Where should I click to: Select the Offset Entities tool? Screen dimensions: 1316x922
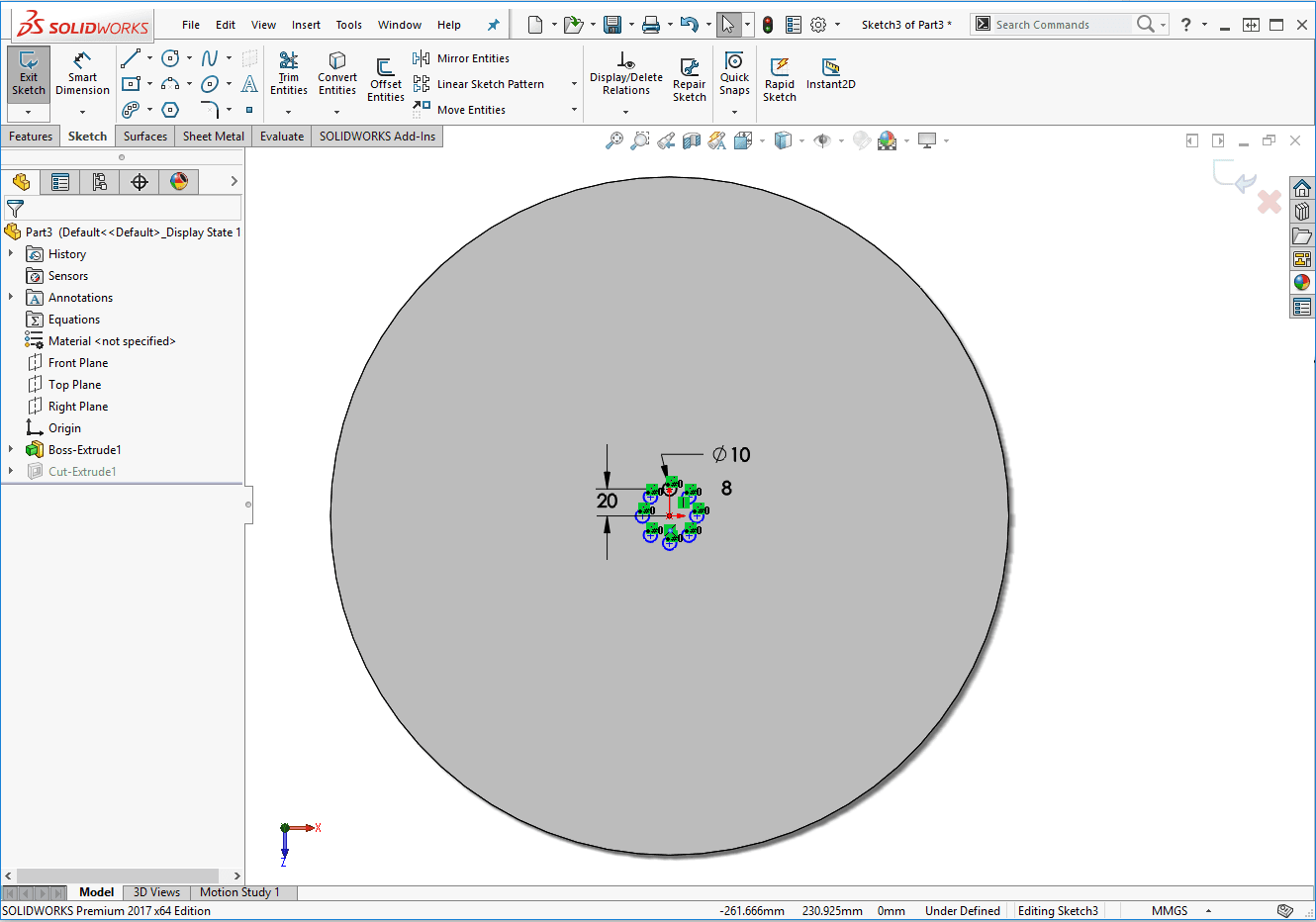point(385,79)
